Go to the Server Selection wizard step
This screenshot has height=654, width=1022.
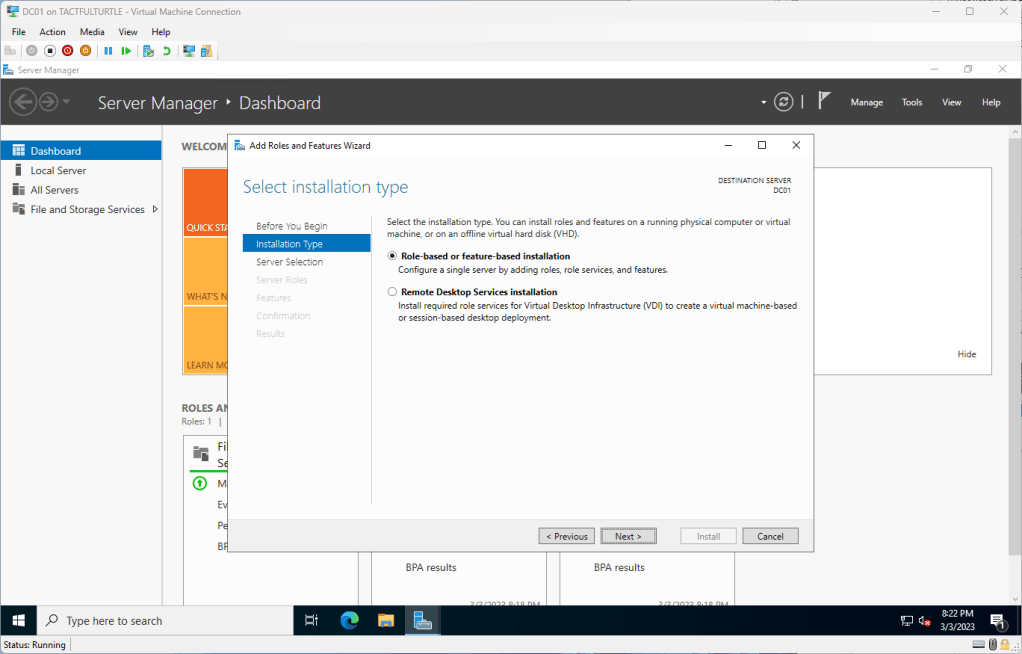point(289,262)
